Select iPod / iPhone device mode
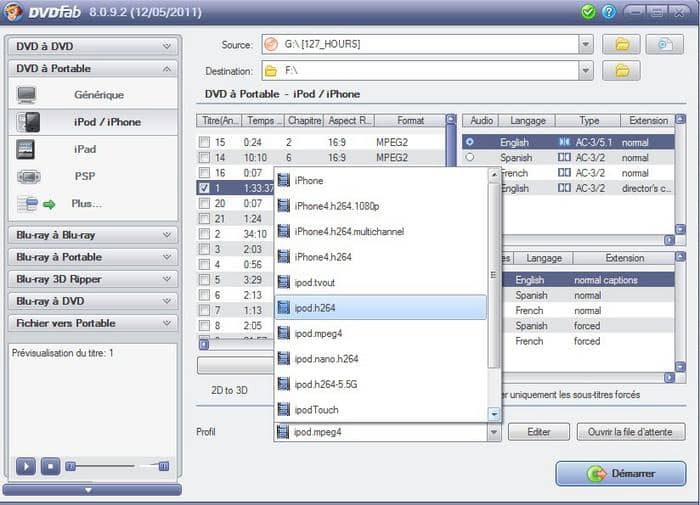Screen dimensions: 700x505 (x=92, y=122)
